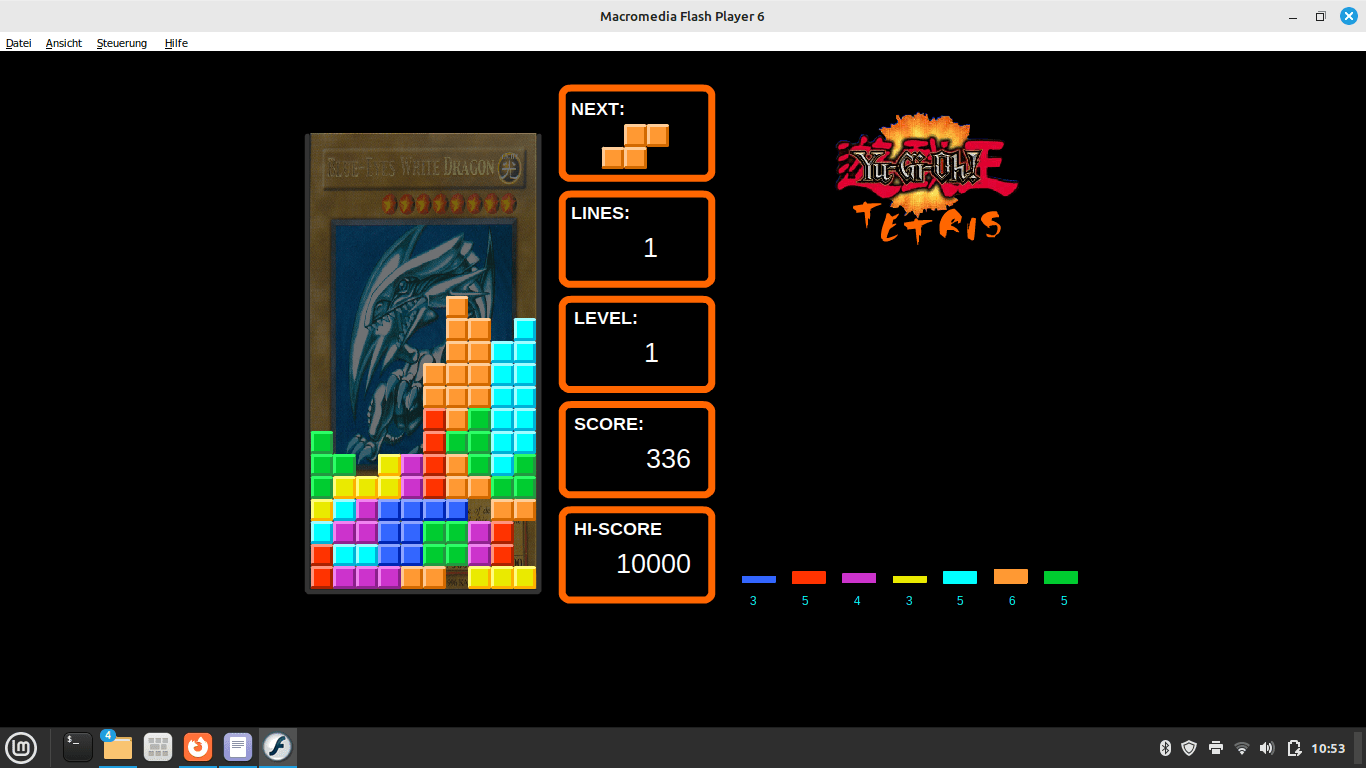Open Firefox from the taskbar
This screenshot has width=1366, height=768.
(198, 747)
